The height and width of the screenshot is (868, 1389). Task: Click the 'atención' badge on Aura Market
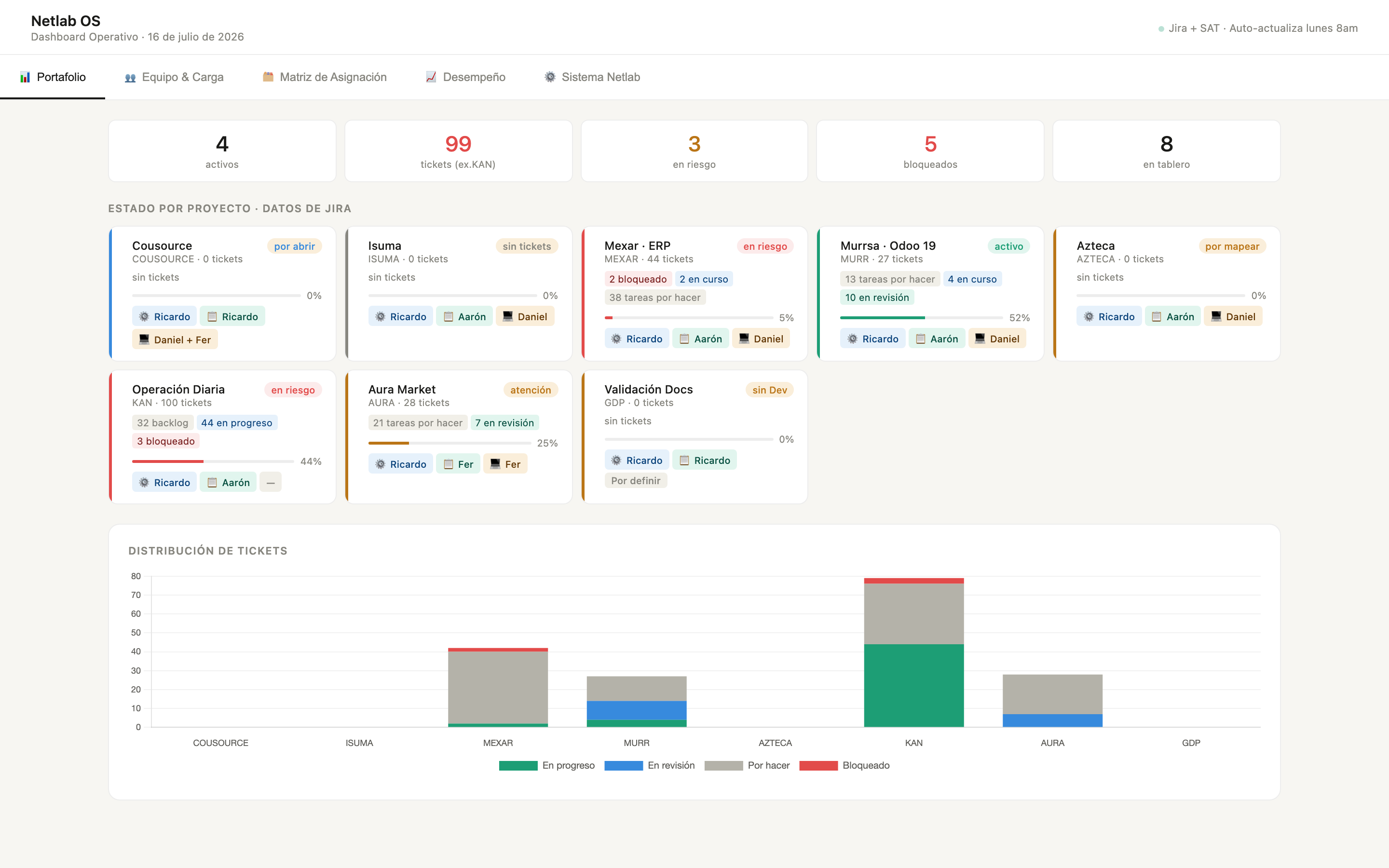point(531,390)
